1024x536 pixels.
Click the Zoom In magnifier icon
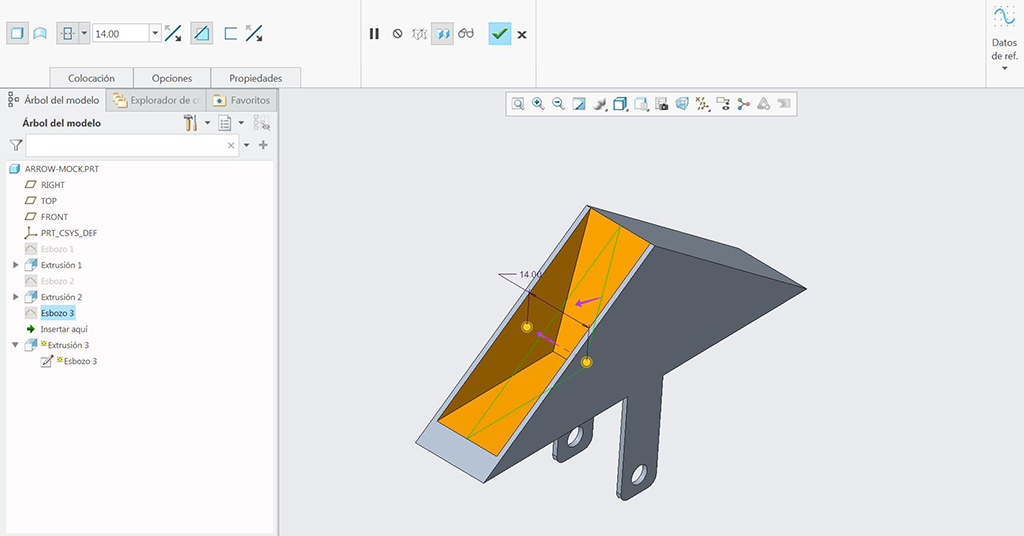click(538, 104)
